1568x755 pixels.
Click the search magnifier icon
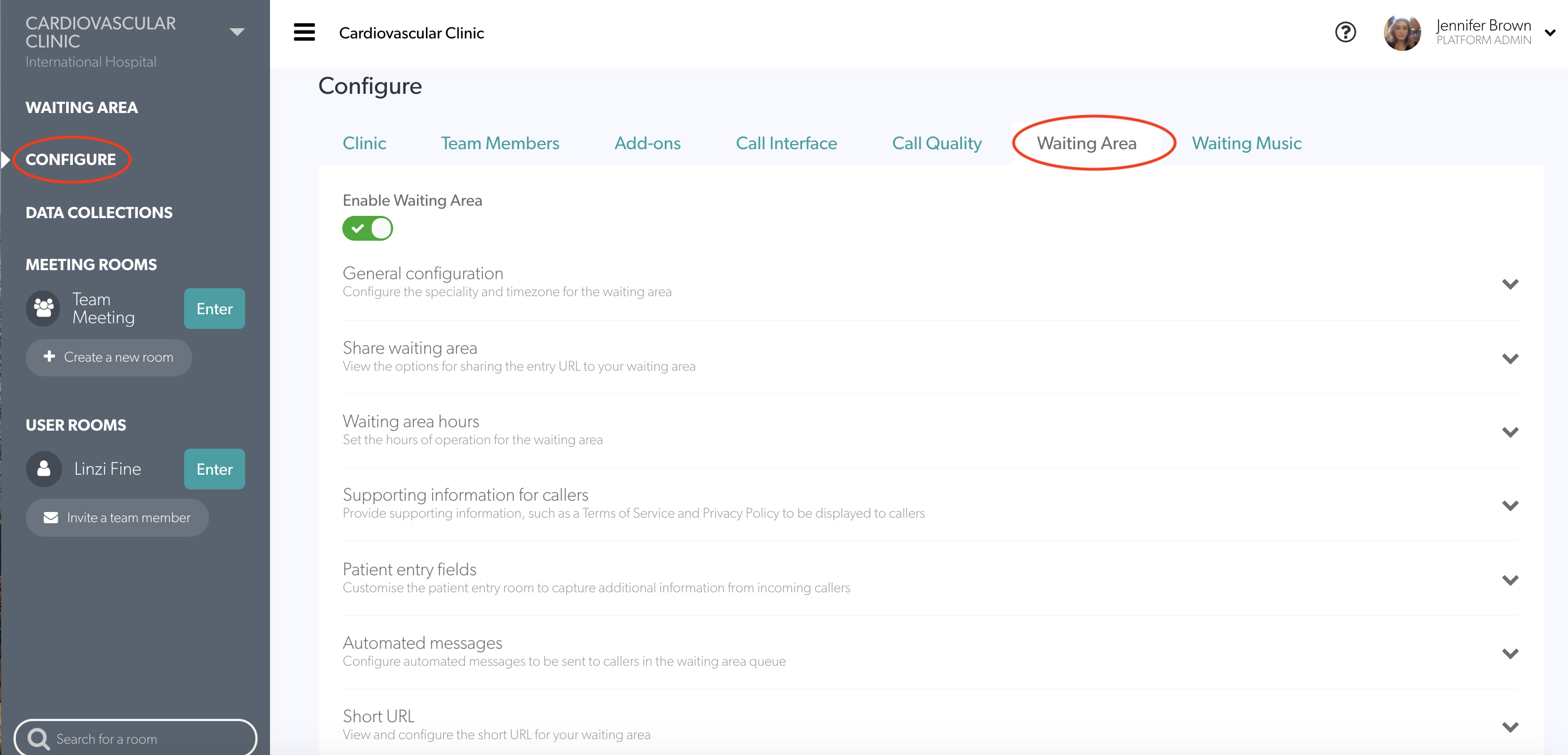coord(38,739)
